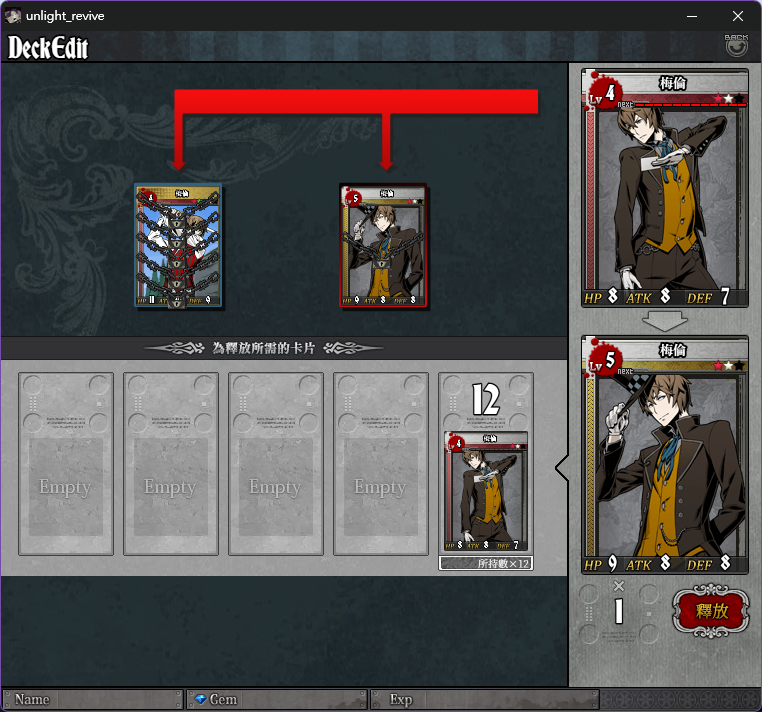Click the BACK arrow icon

736,46
